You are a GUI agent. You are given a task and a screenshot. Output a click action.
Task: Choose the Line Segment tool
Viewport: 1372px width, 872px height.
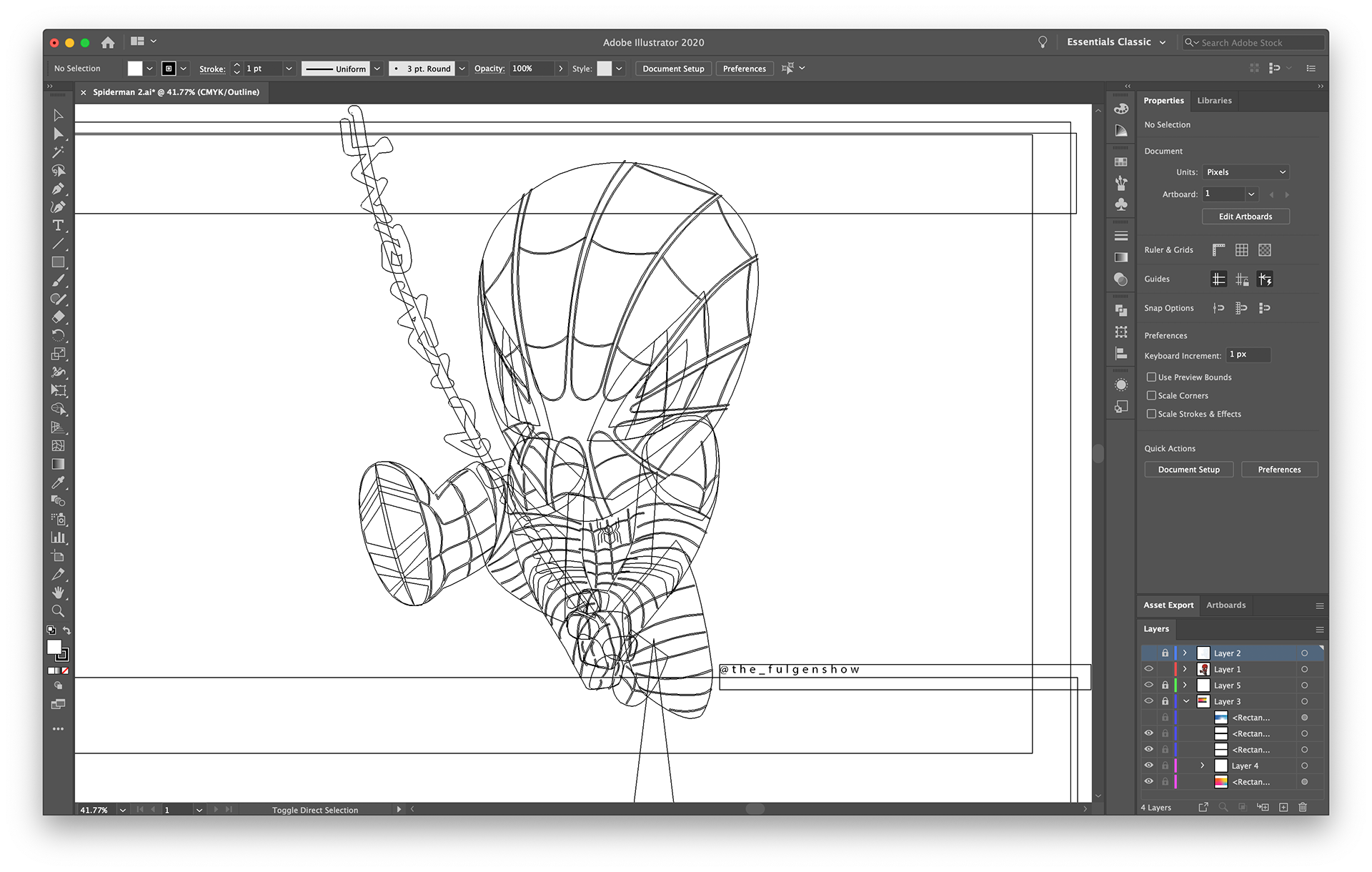58,244
